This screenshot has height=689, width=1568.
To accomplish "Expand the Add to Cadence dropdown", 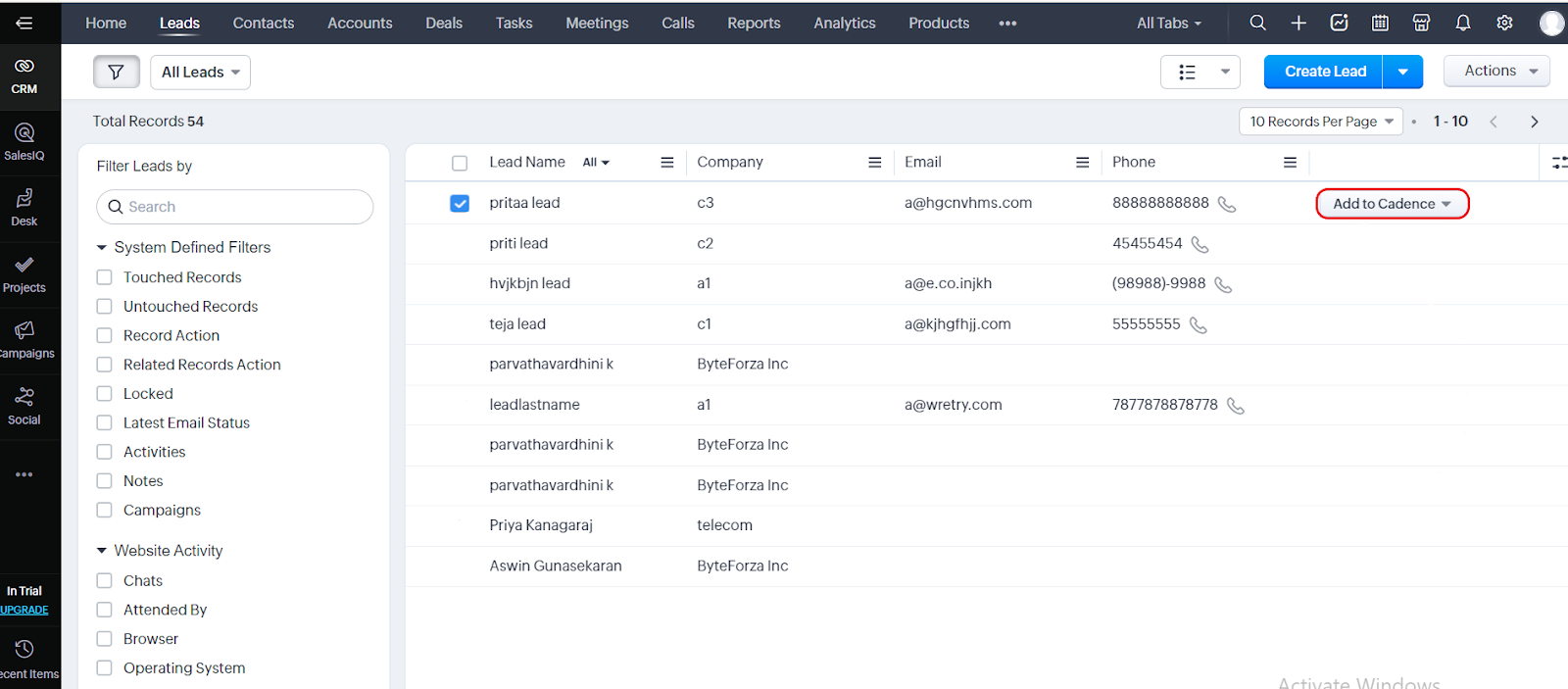I will pyautogui.click(x=1392, y=204).
